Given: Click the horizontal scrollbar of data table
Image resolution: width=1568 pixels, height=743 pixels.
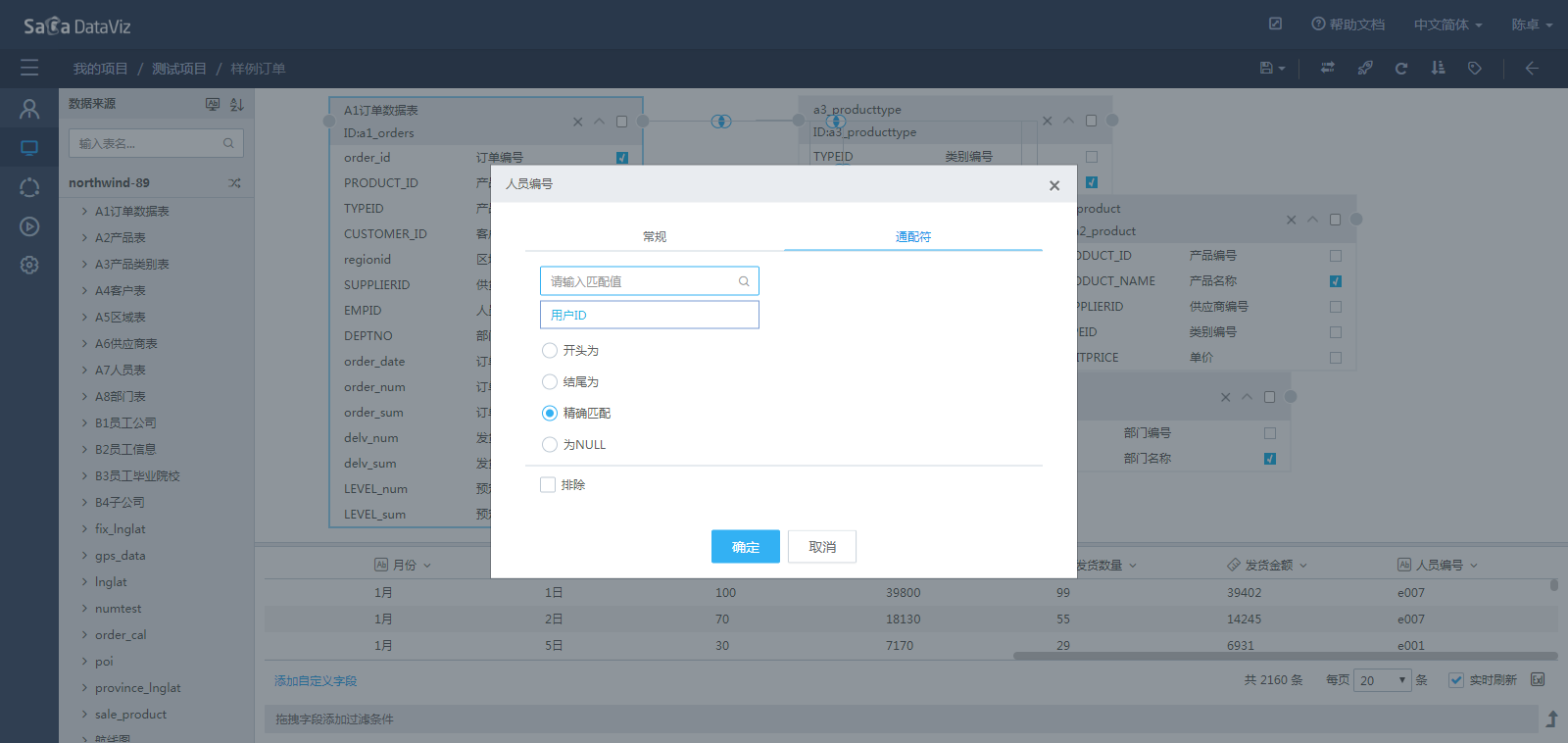Looking at the screenshot, I should pos(1285,656).
